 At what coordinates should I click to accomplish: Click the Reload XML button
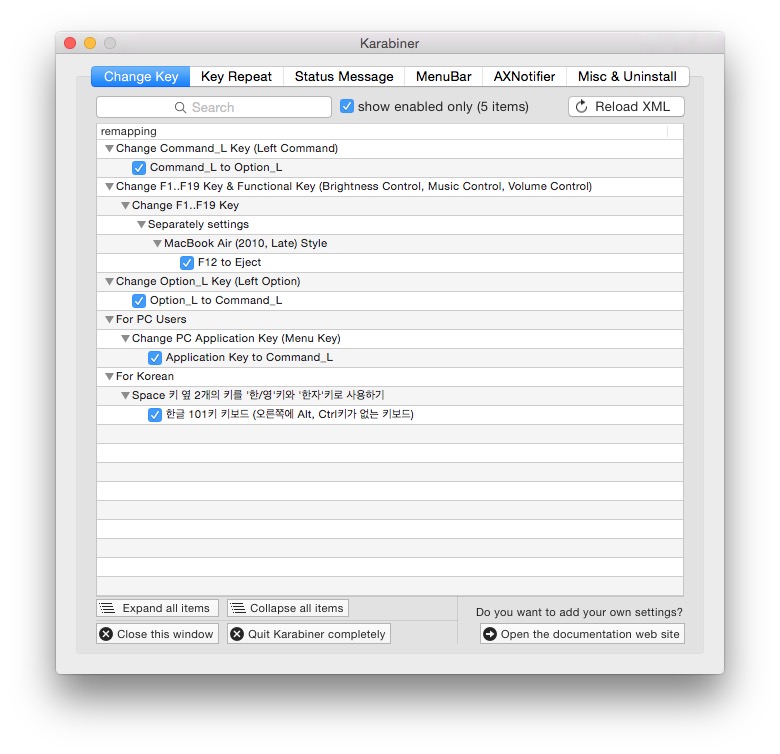(x=626, y=106)
